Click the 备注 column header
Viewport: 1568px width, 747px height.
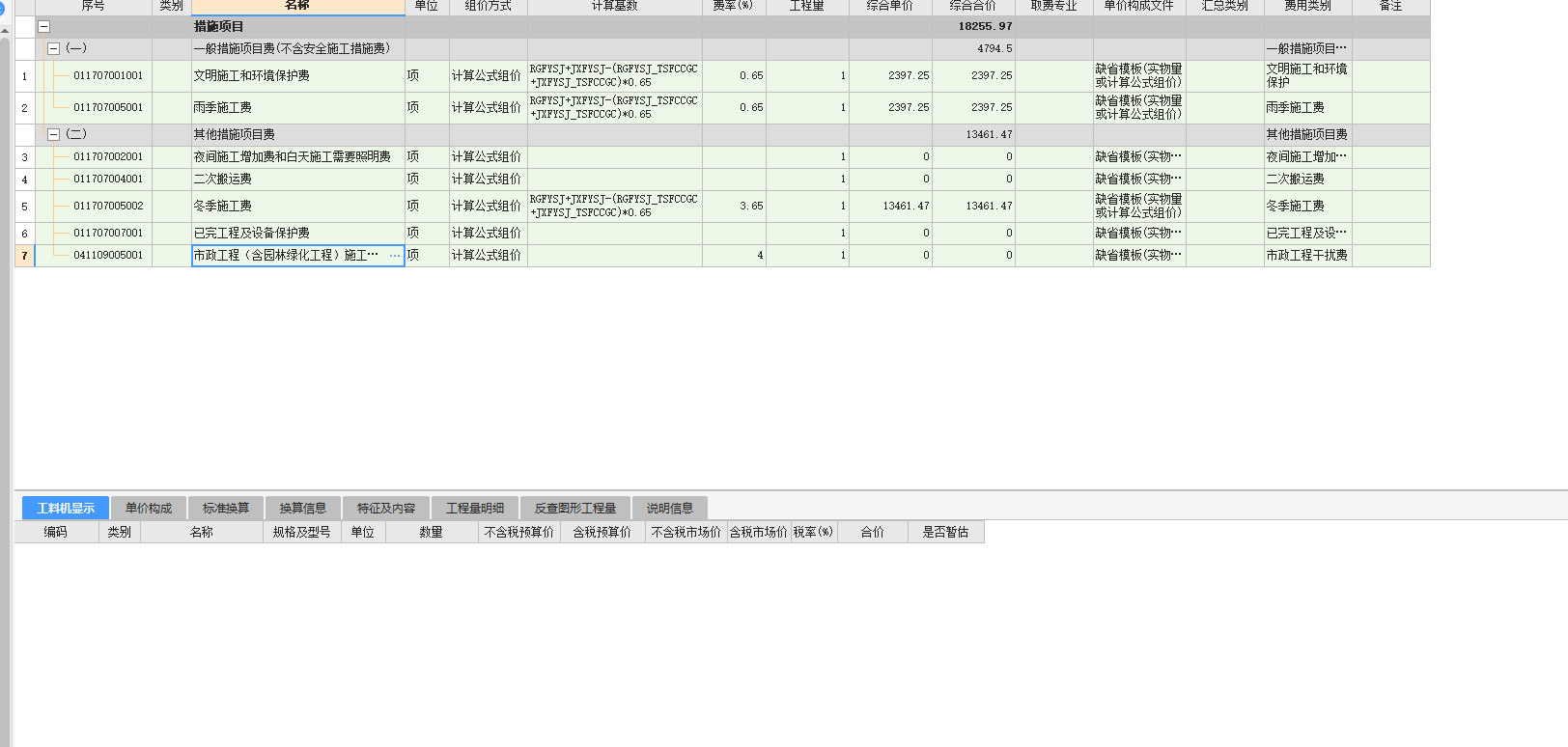(x=1391, y=7)
